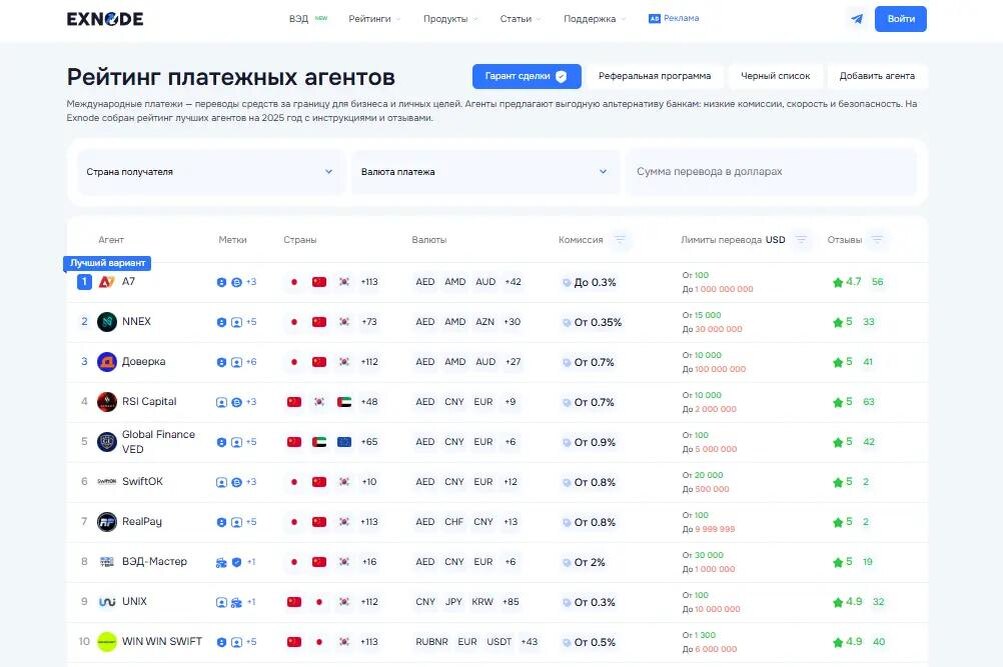Click the ВЭД-Мастер agent logo
1003x667 pixels.
pos(107,561)
